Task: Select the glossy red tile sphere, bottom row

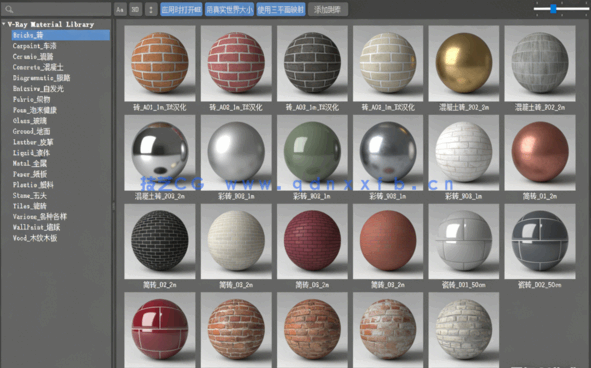Action: (x=160, y=330)
